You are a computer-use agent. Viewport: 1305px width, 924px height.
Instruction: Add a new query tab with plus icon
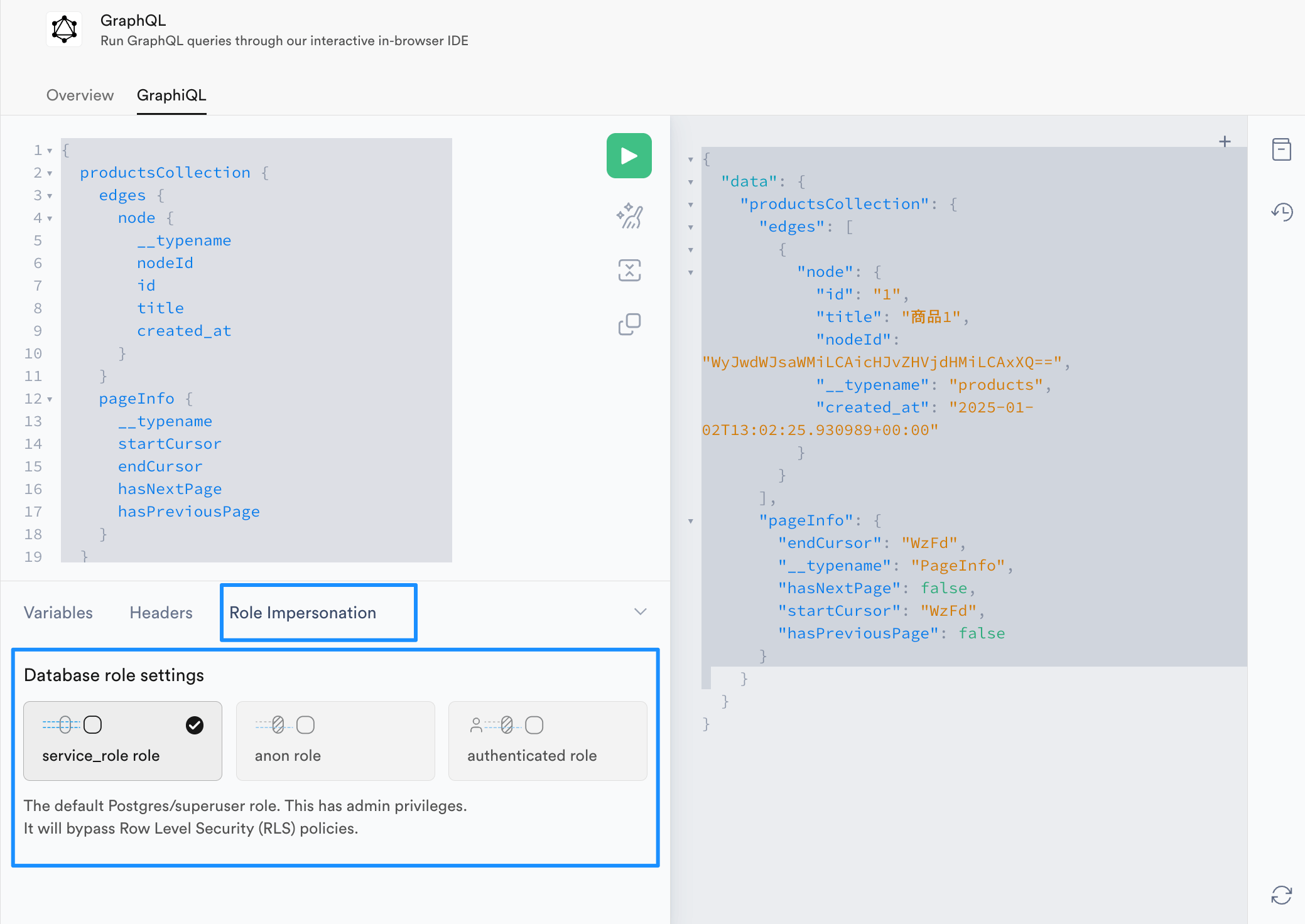click(1225, 142)
